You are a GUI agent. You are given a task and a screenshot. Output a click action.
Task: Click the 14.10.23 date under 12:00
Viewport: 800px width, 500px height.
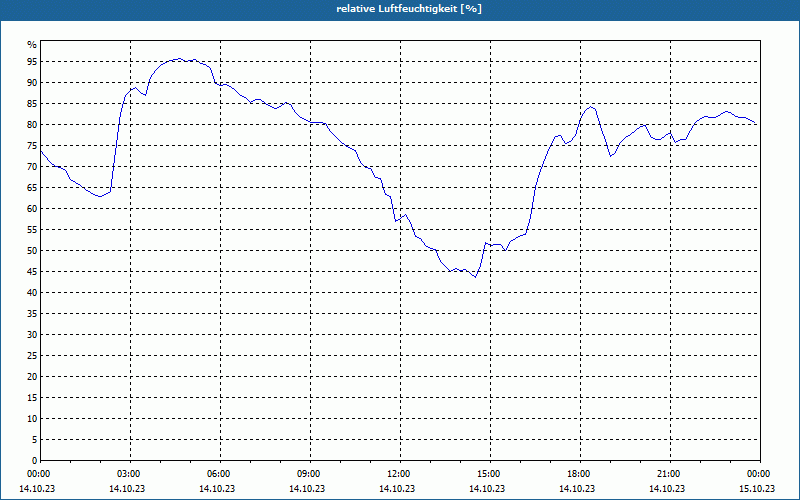pos(397,489)
